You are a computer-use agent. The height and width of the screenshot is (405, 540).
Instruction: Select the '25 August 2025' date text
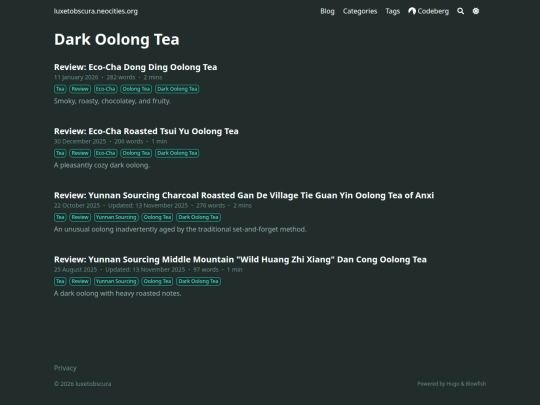point(75,269)
